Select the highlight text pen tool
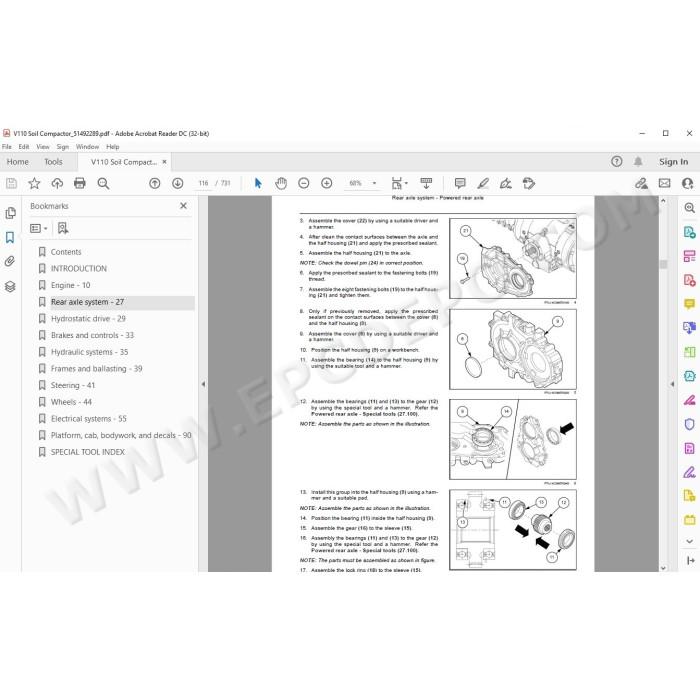 [x=483, y=183]
